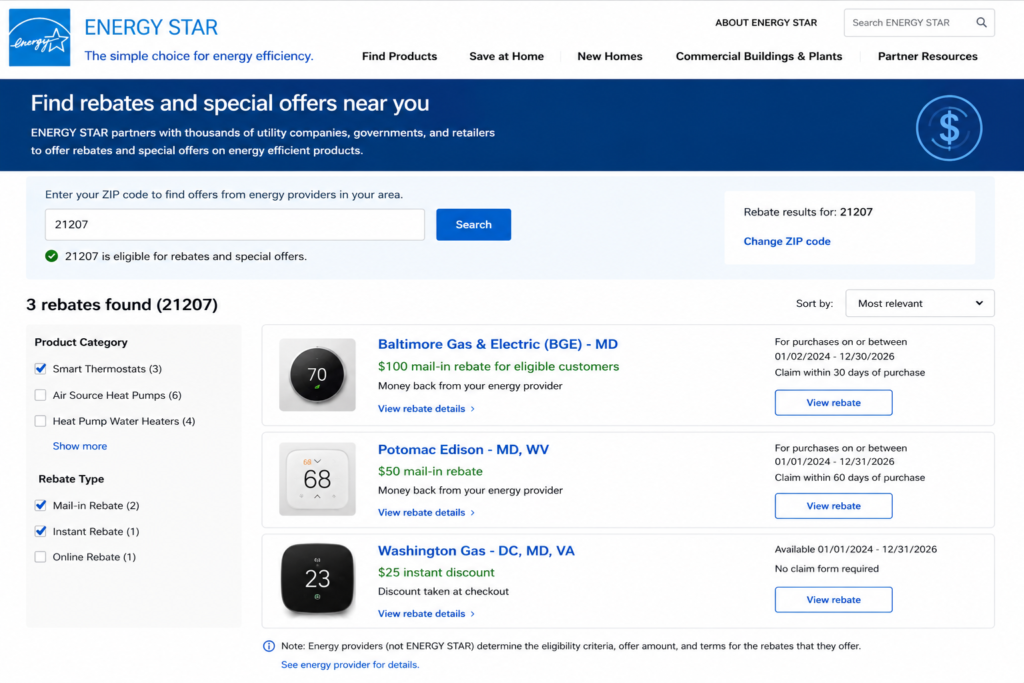The image size is (1024, 683).
Task: Open the Save at Home menu
Action: (506, 56)
